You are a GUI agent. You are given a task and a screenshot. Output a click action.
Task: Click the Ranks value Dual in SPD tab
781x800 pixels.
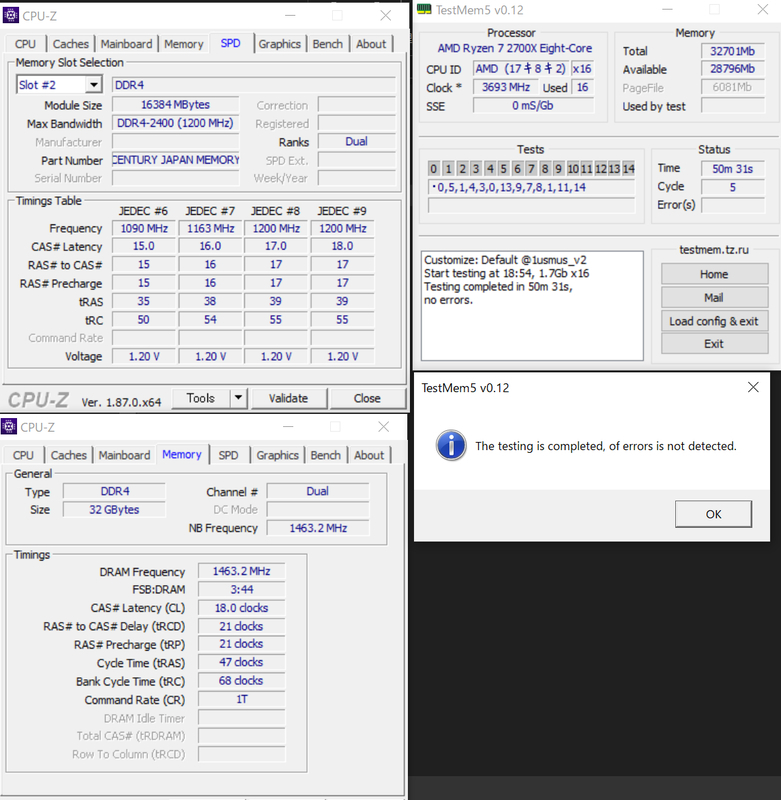click(357, 141)
